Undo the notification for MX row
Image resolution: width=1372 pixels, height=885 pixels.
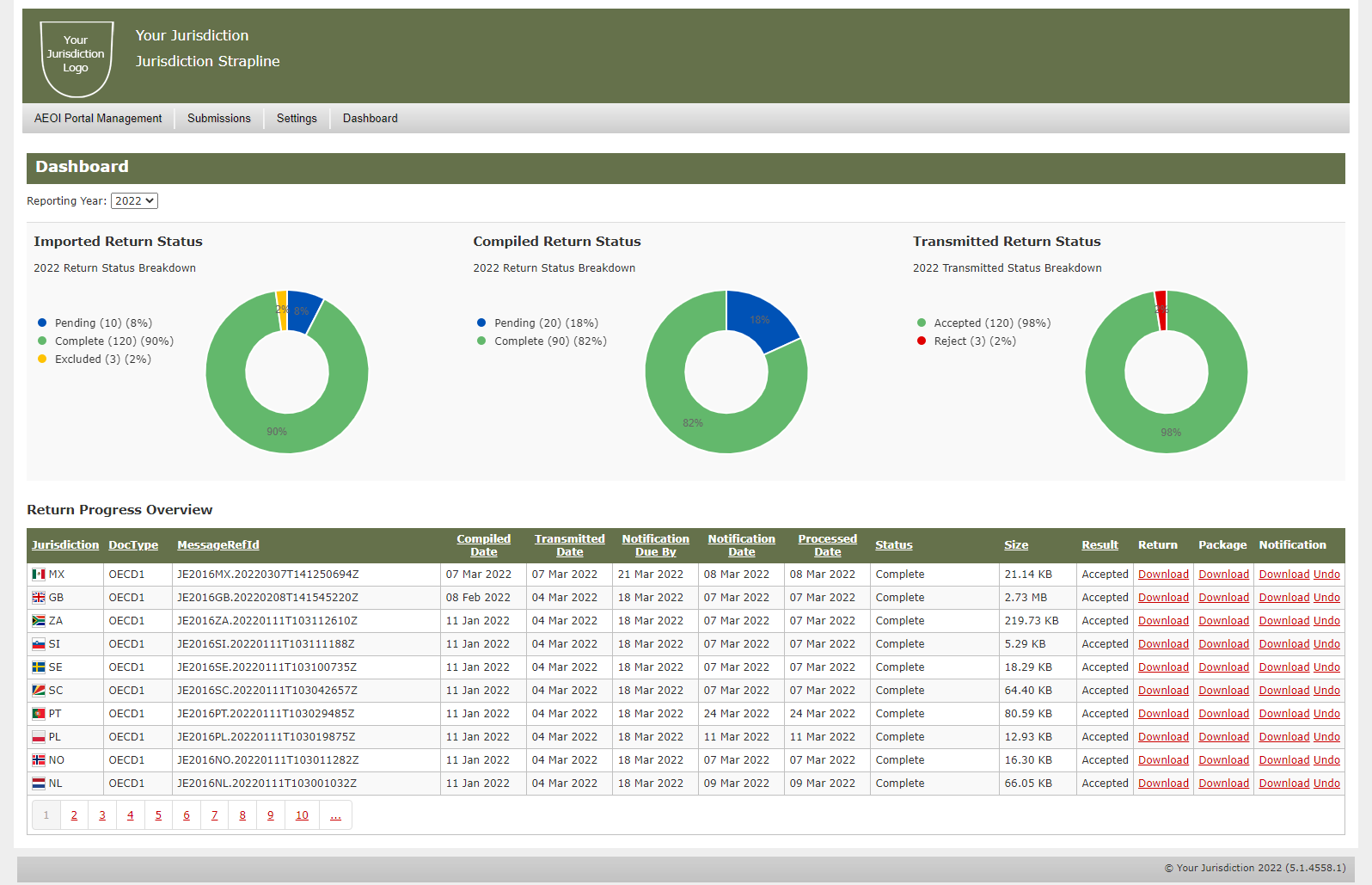(1326, 575)
